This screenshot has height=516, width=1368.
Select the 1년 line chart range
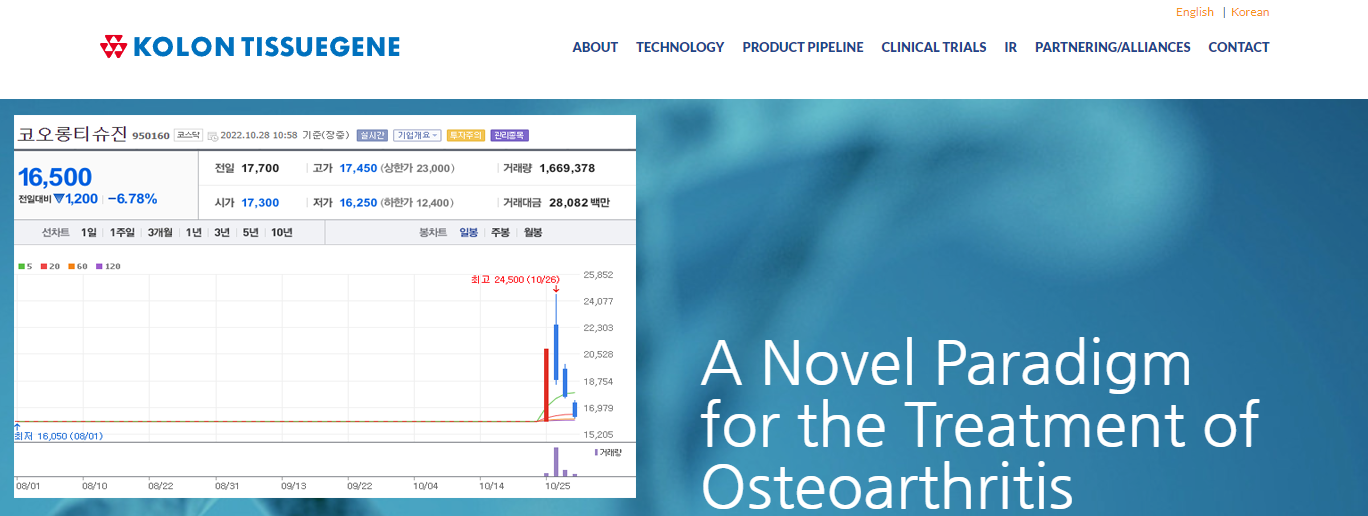[x=194, y=232]
